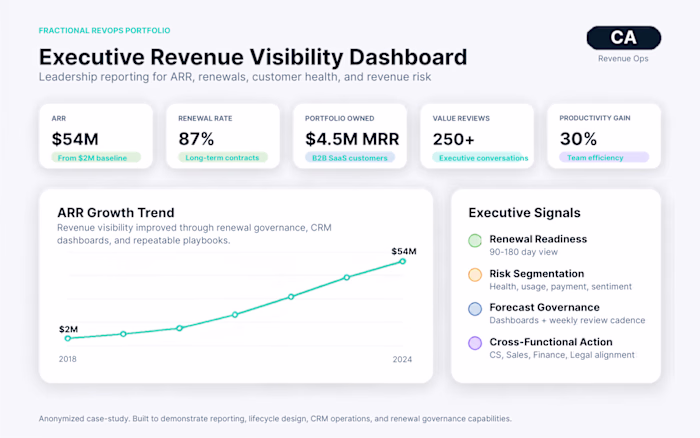The width and height of the screenshot is (700, 438).
Task: Click the '90-180 day view' subtitle
Action: [524, 252]
